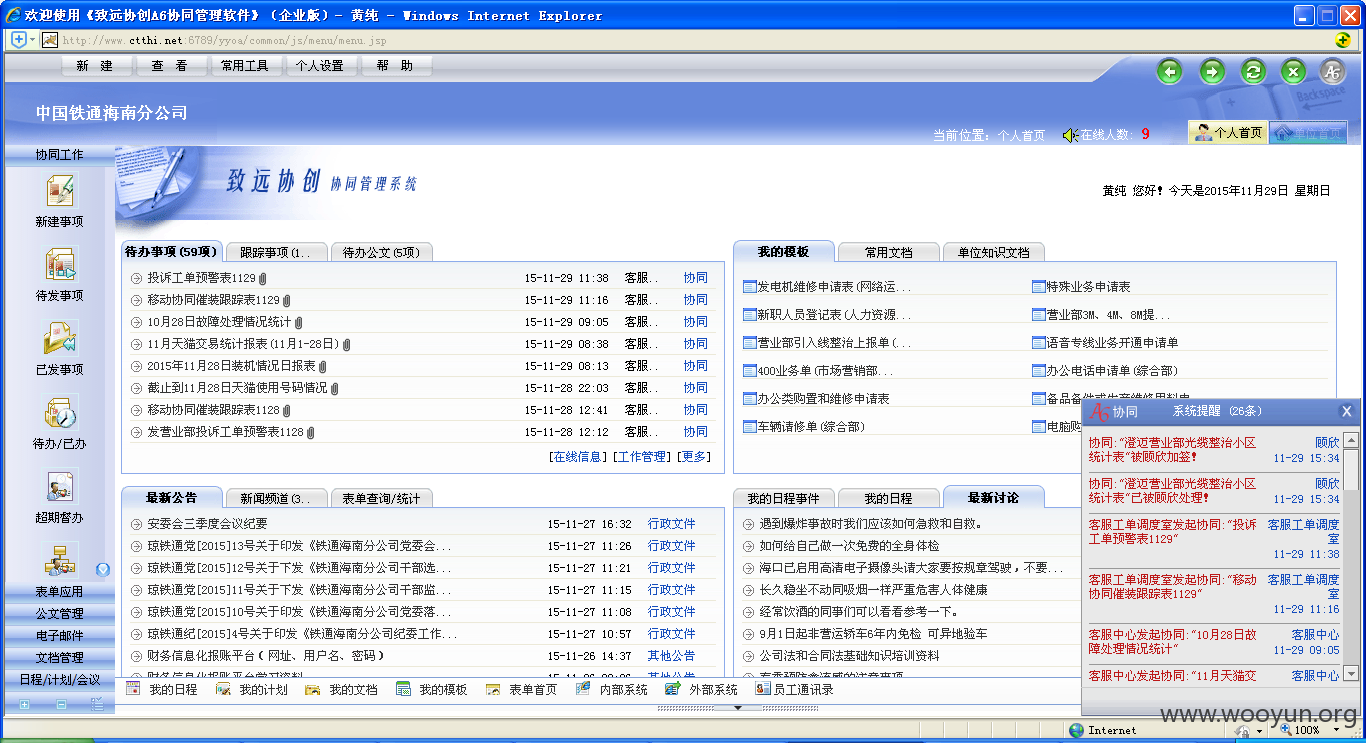
Task: Open the 待发事项 sidebar icon
Action: click(x=59, y=265)
